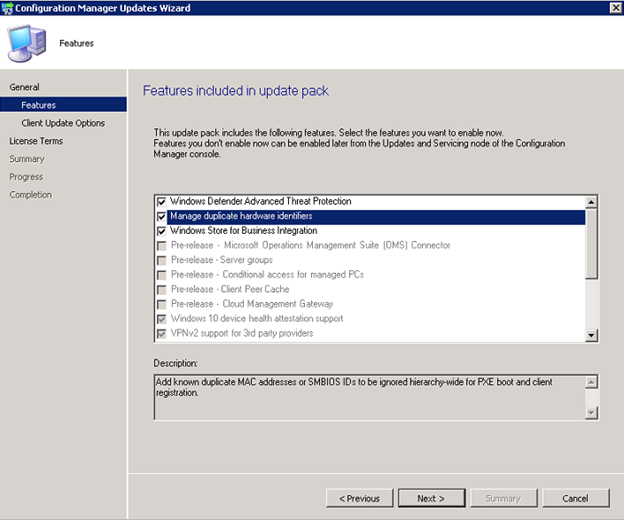
Task: Toggle VPNv2 support for 3rd party providers checkbox
Action: point(161,333)
